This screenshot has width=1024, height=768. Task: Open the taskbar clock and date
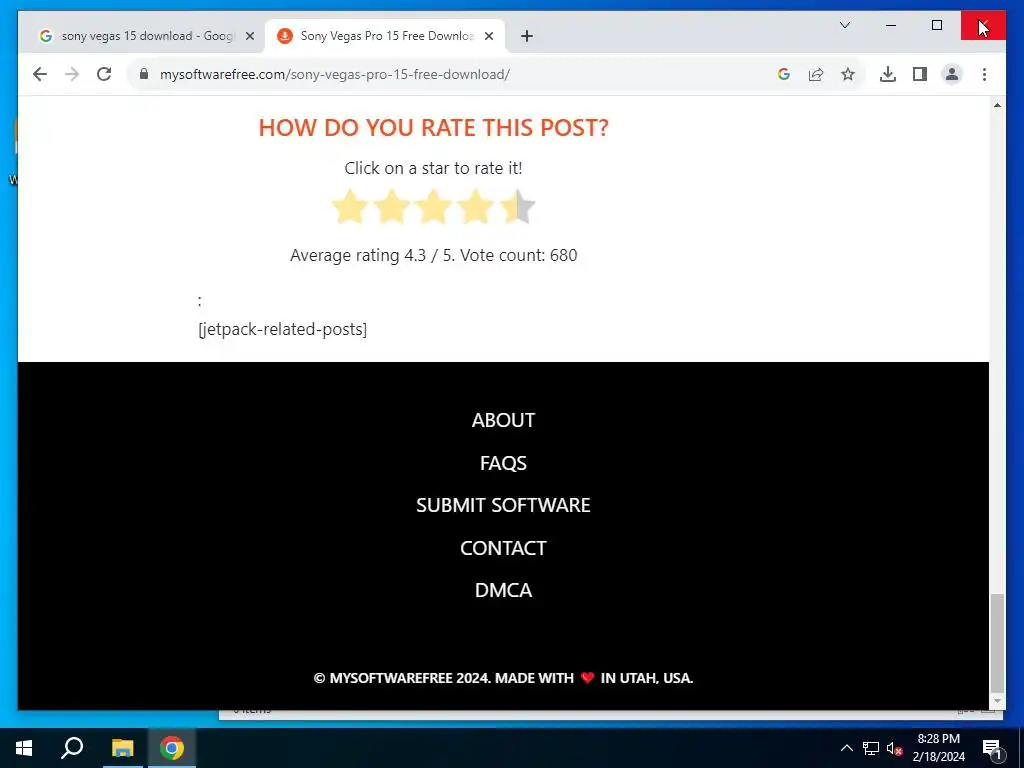pos(938,748)
